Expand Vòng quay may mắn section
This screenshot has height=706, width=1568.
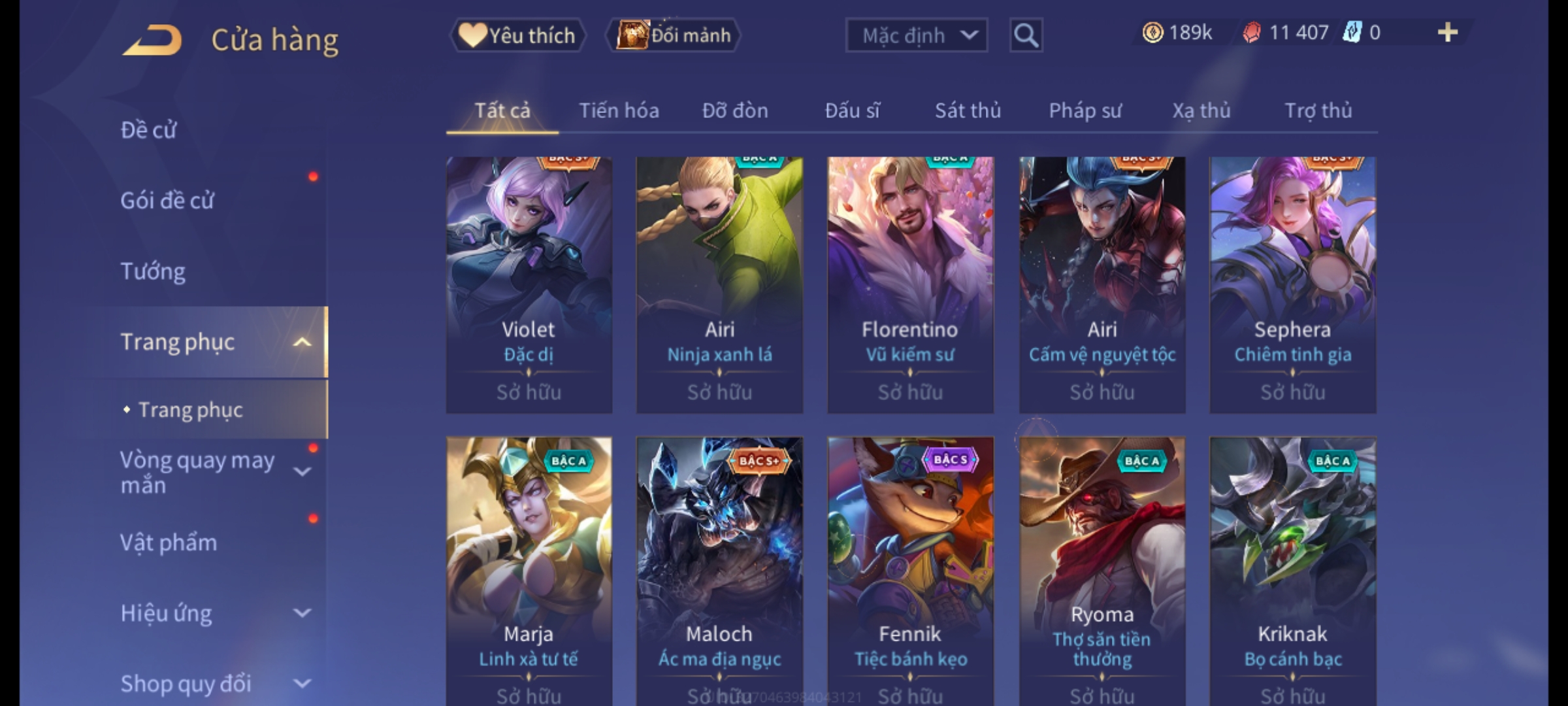click(x=302, y=471)
